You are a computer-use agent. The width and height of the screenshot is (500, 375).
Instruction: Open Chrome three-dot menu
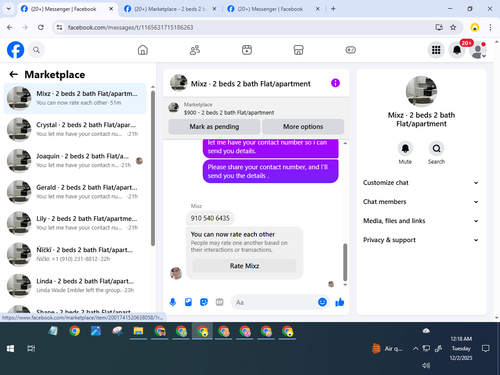[x=490, y=27]
